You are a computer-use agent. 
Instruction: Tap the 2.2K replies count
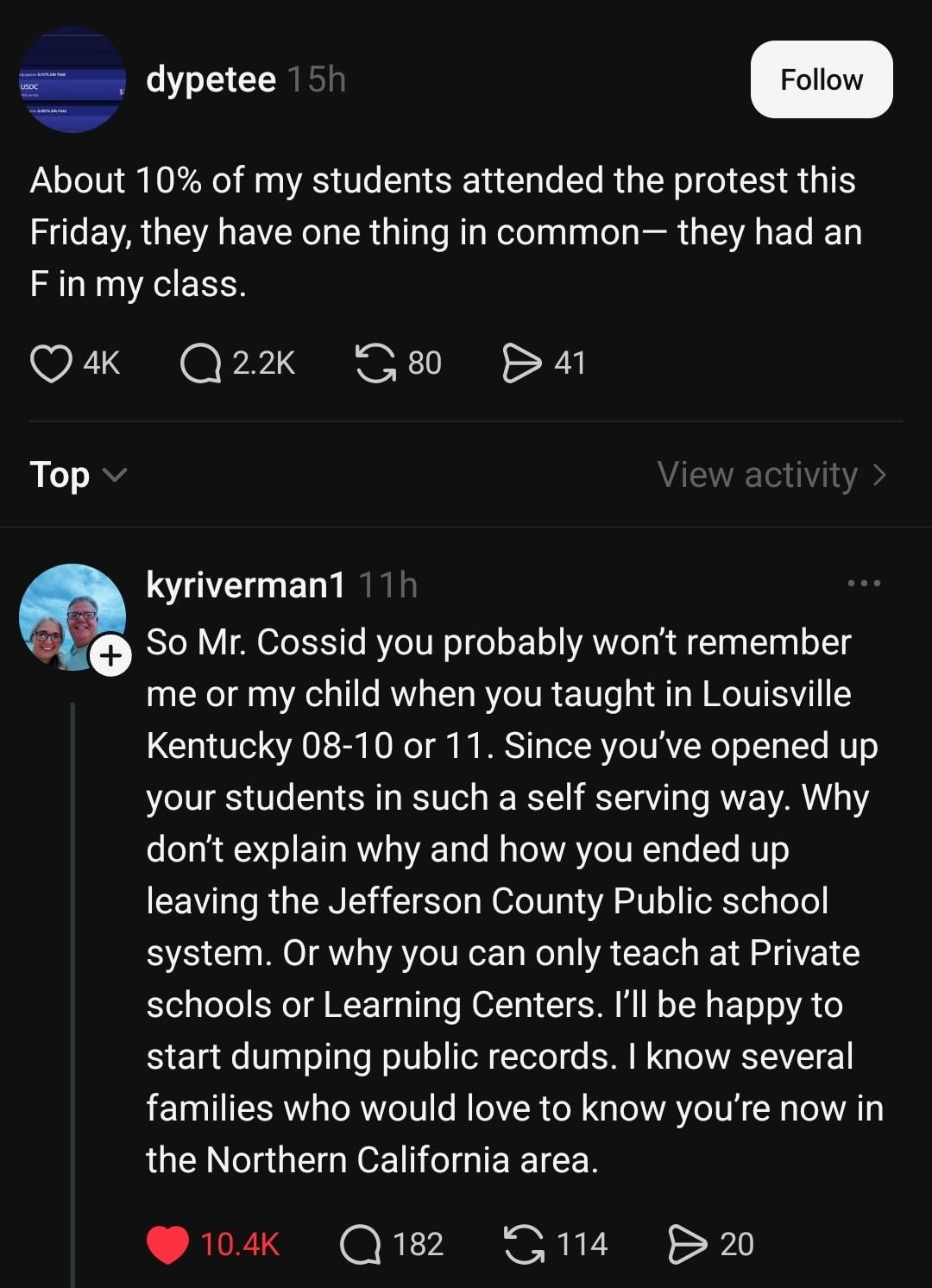pyautogui.click(x=263, y=363)
